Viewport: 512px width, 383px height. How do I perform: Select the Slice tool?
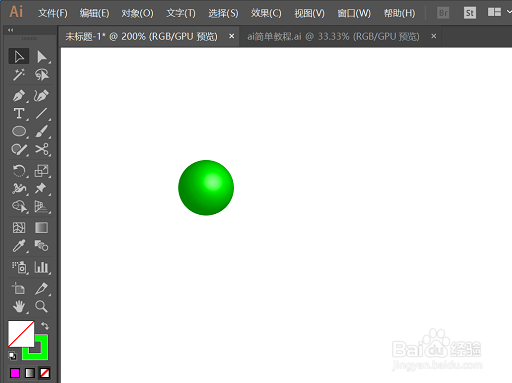point(42,288)
